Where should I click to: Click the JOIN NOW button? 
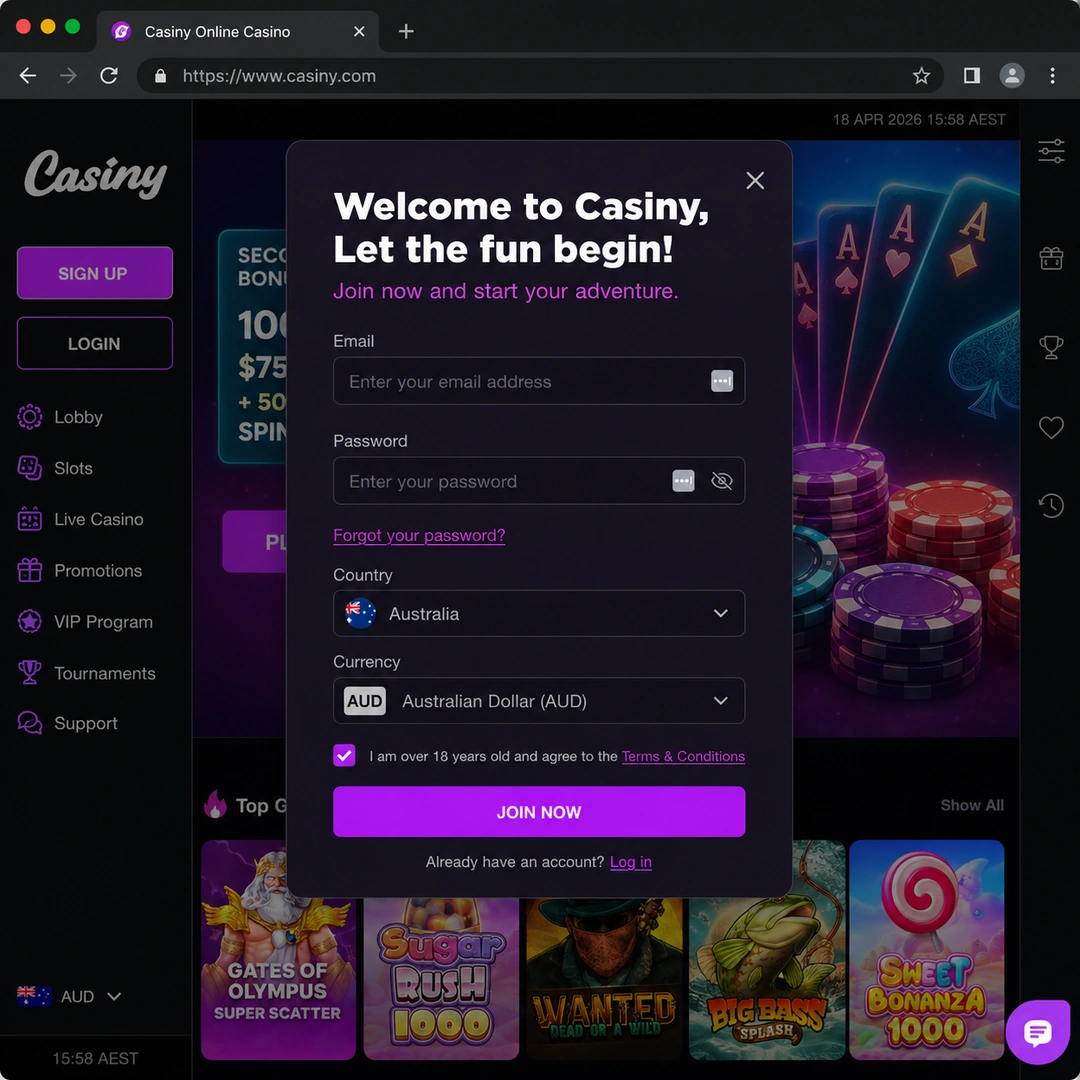(x=539, y=811)
